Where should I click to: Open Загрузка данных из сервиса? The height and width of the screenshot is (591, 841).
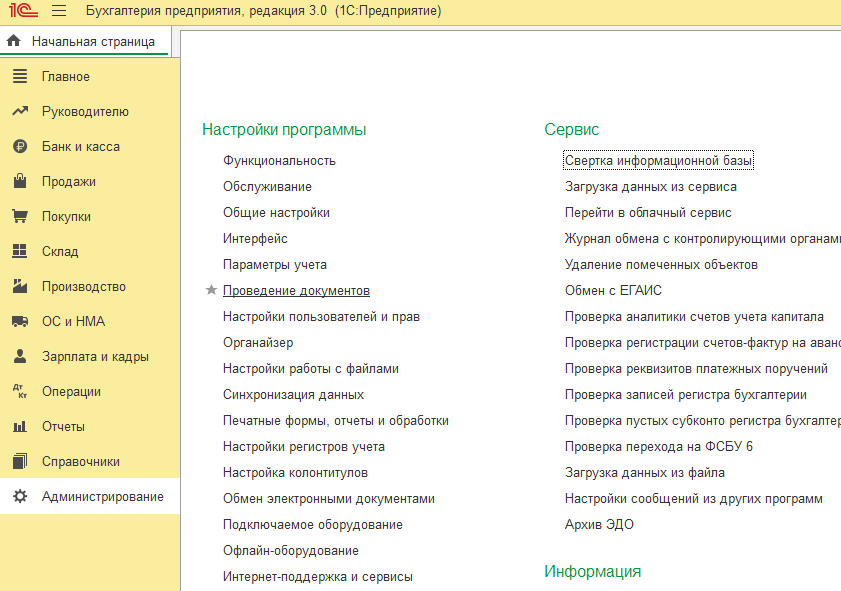tap(651, 187)
